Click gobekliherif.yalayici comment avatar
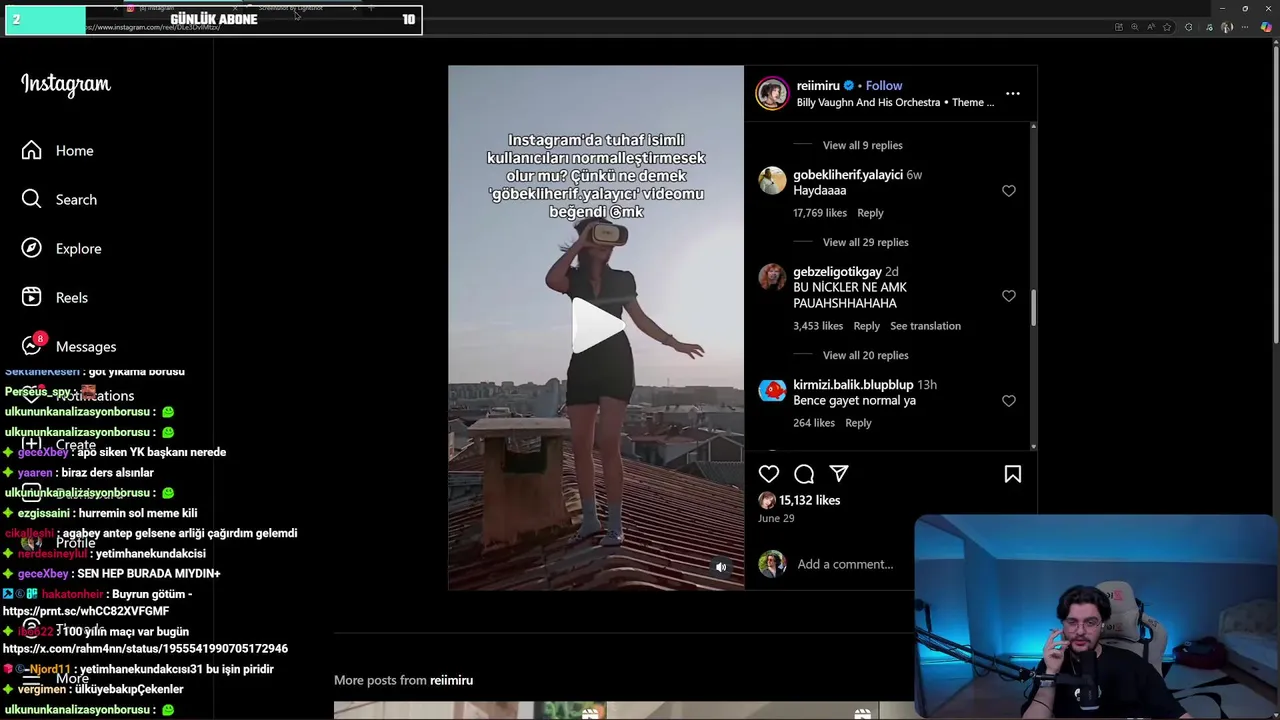Image resolution: width=1280 pixels, height=720 pixels. pos(772,181)
